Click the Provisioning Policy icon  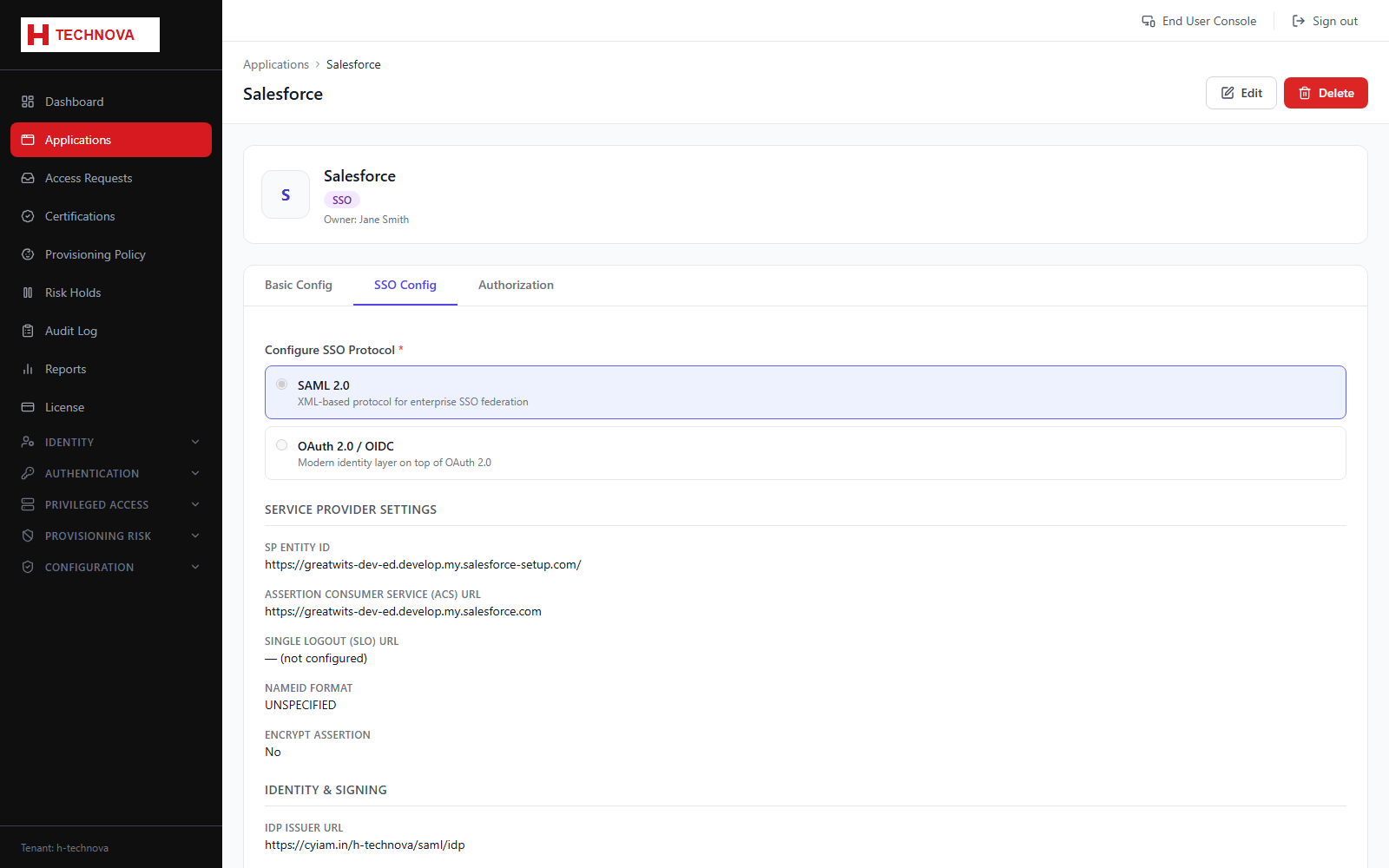coord(28,254)
